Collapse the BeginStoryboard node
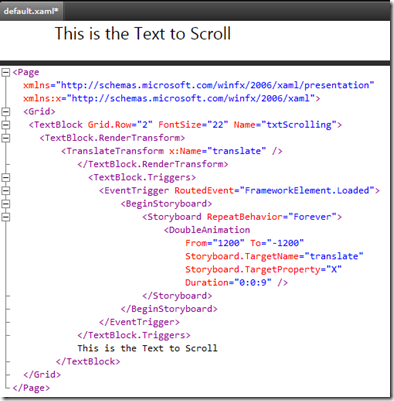 (6, 204)
